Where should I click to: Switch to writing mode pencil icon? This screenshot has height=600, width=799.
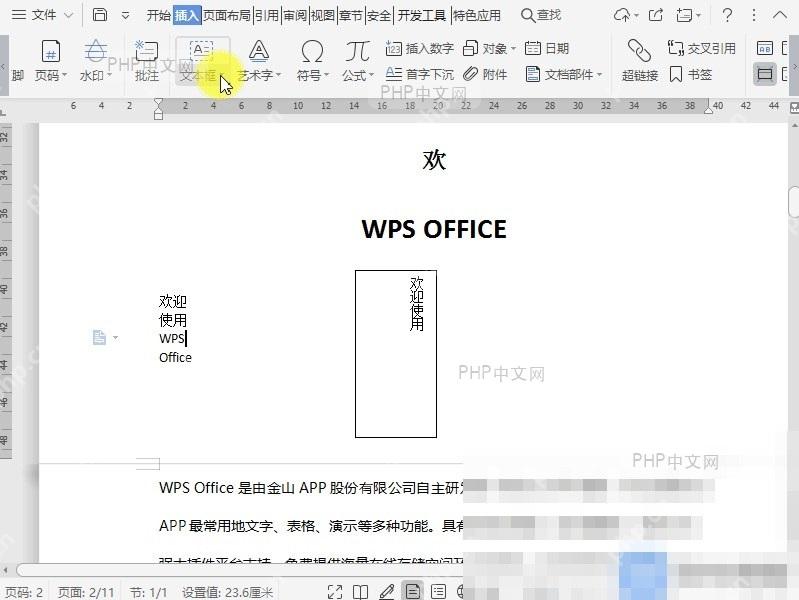387,592
